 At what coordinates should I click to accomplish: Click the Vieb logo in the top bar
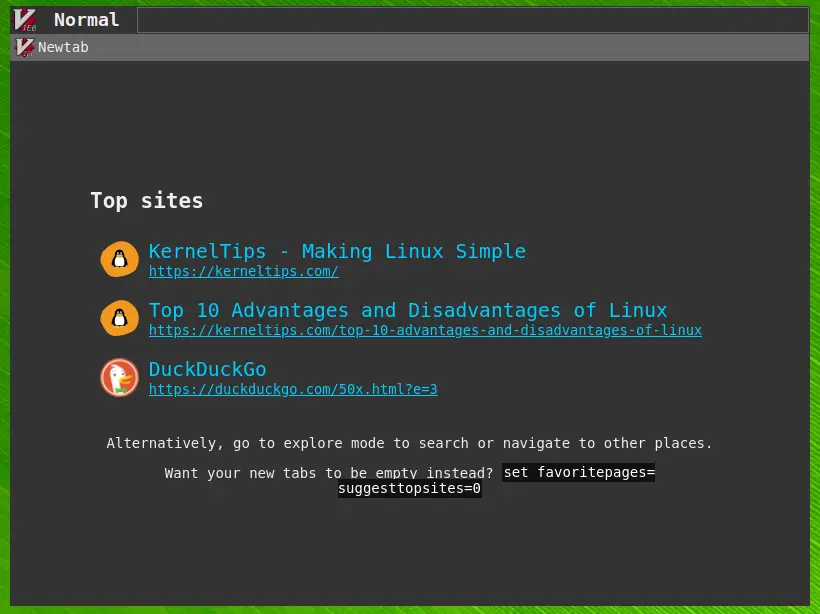coord(25,20)
